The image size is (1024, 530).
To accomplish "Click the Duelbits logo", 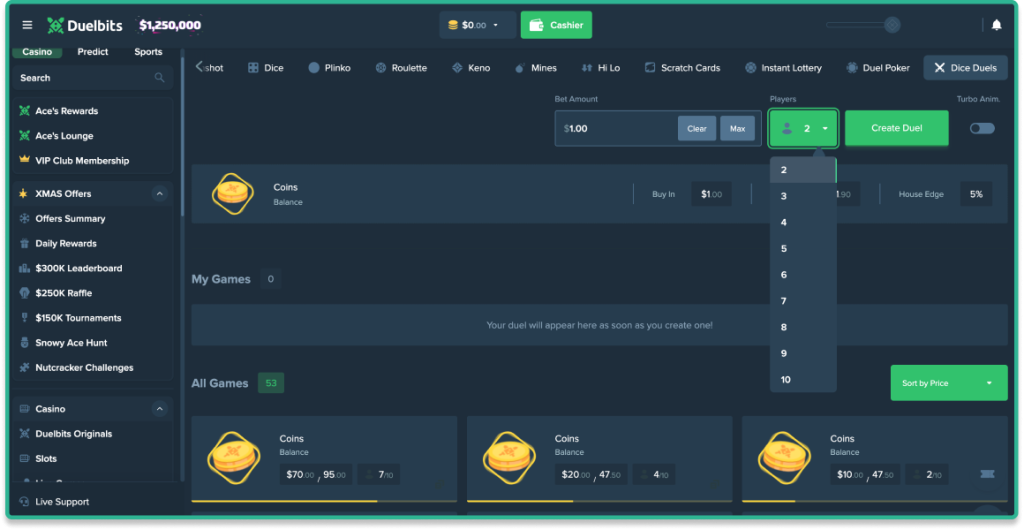I will click(x=85, y=25).
